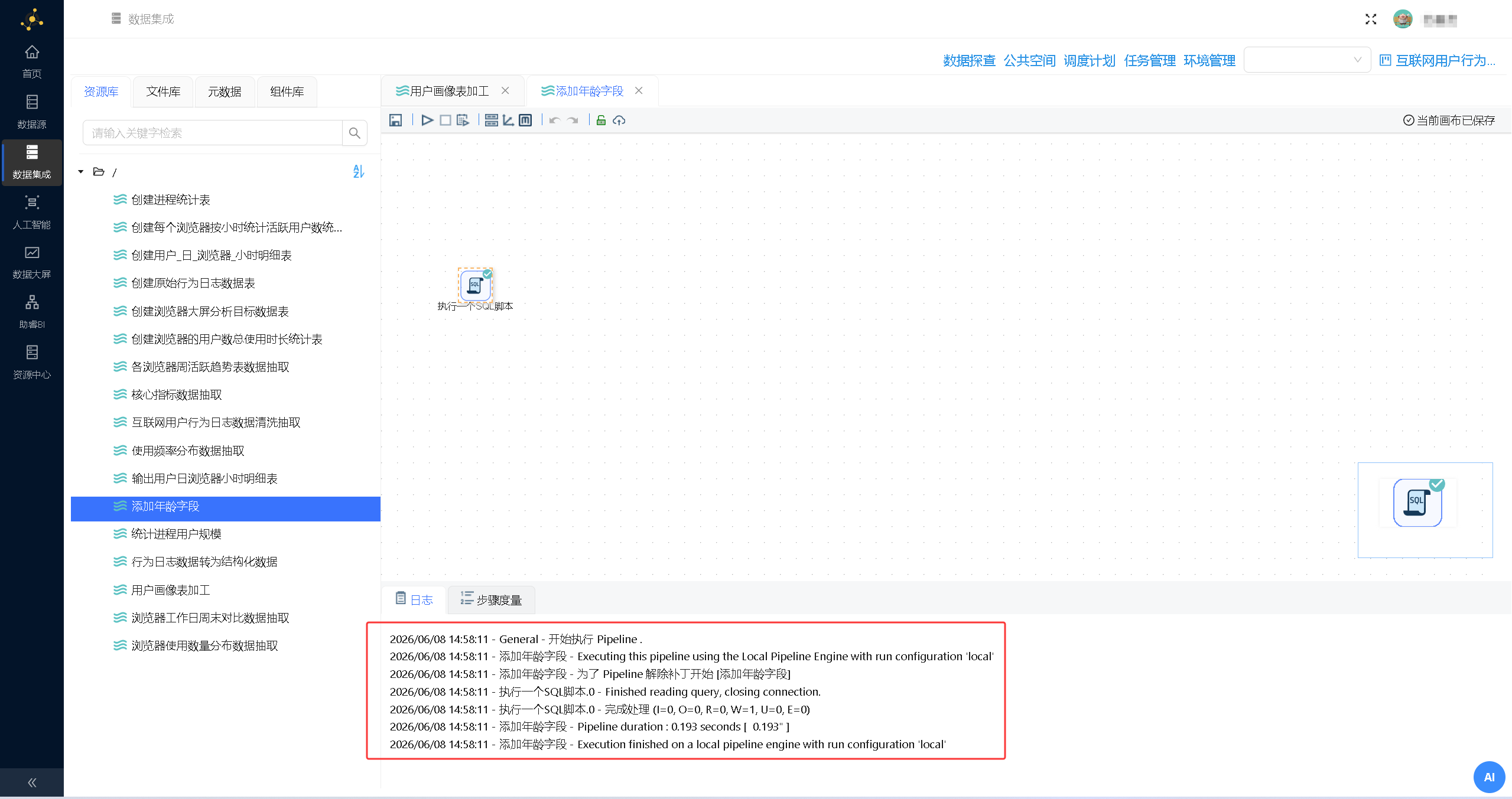
Task: Click the green unlock padlock icon
Action: (x=601, y=120)
